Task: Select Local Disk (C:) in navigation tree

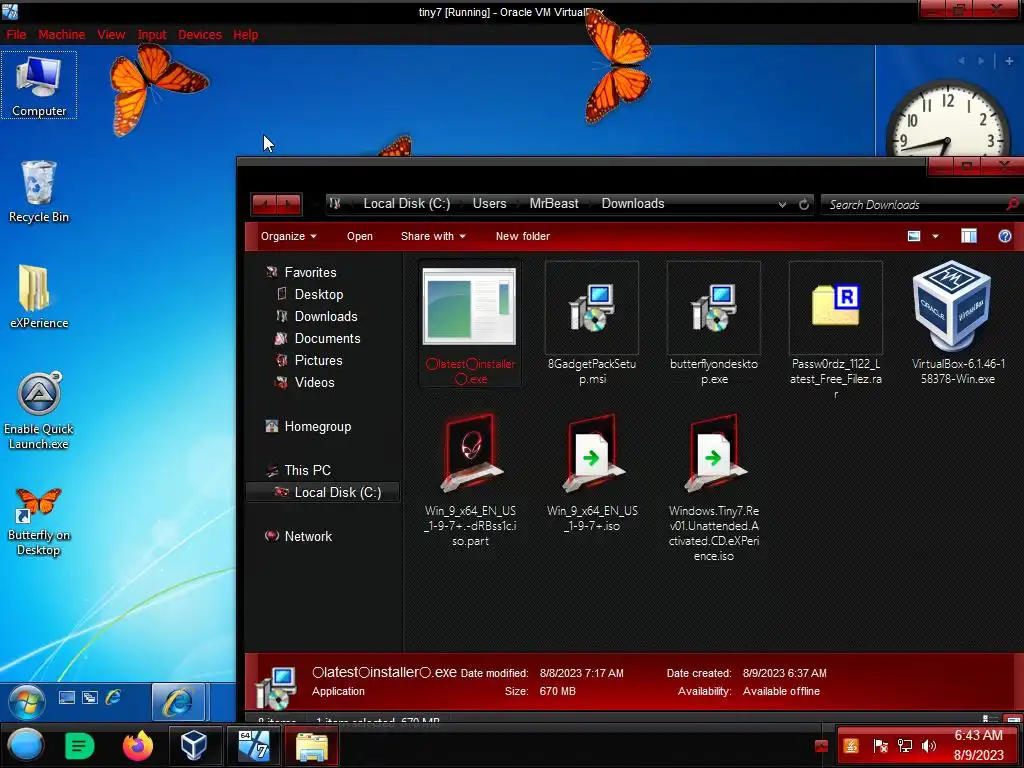Action: (323, 492)
